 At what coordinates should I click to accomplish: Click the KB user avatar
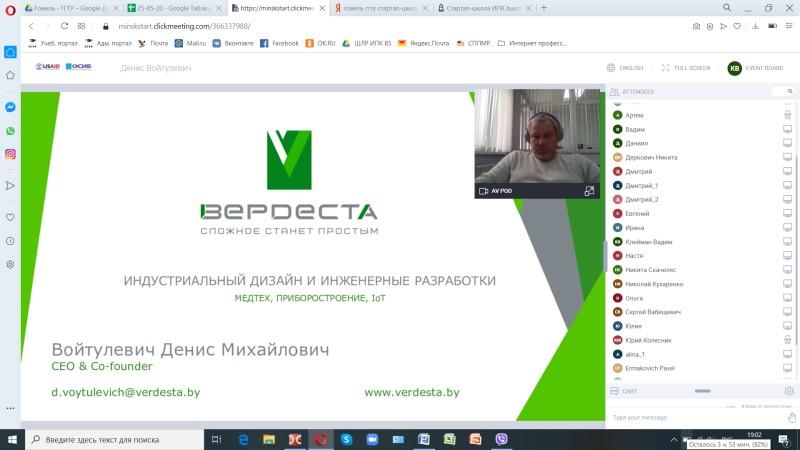[x=734, y=68]
